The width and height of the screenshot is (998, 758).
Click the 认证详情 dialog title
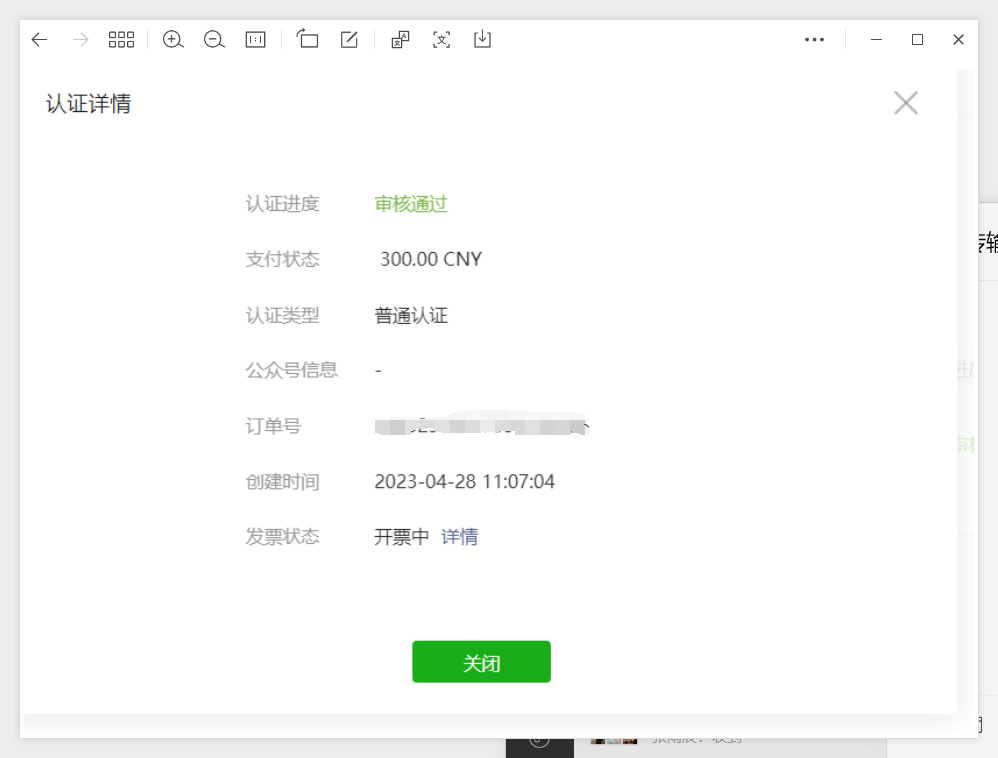[88, 103]
